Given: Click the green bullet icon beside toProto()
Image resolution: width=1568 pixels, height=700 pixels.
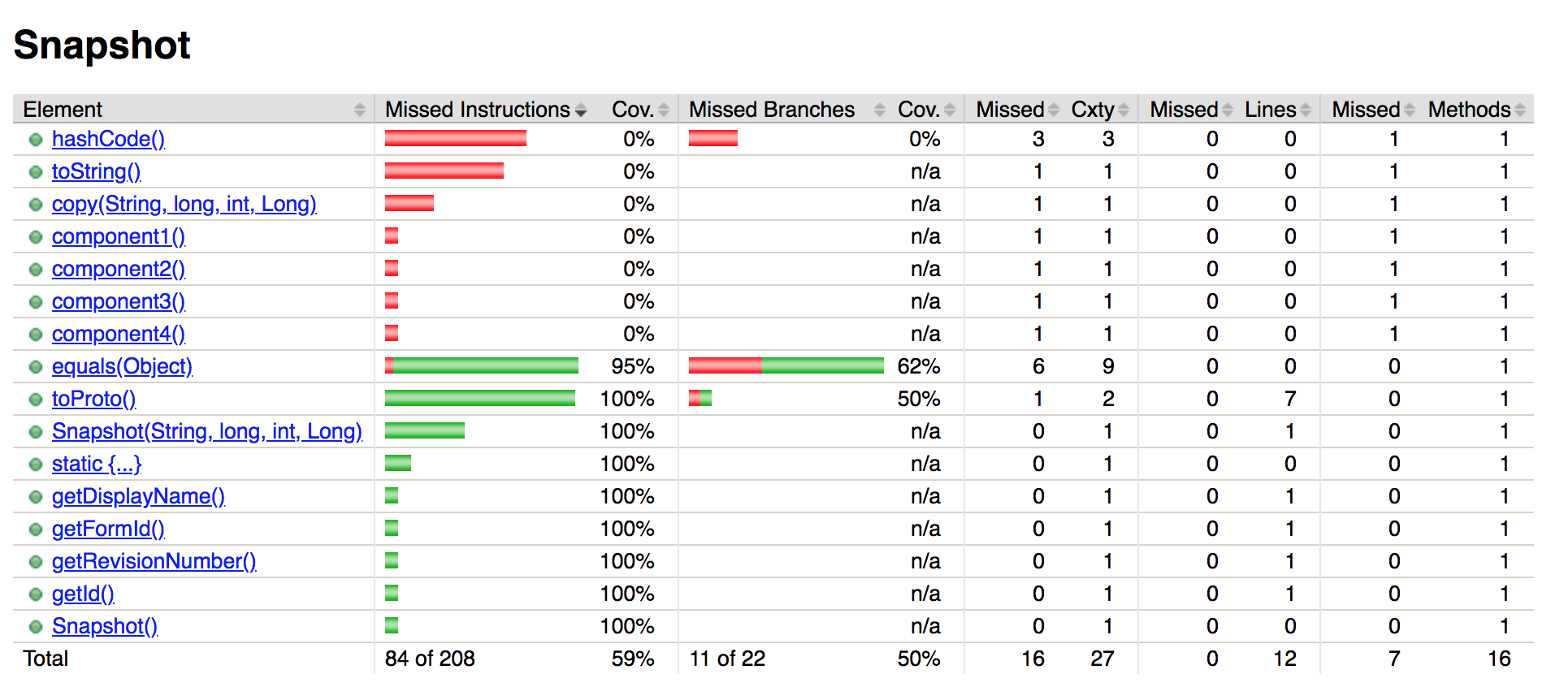Looking at the screenshot, I should 35,399.
